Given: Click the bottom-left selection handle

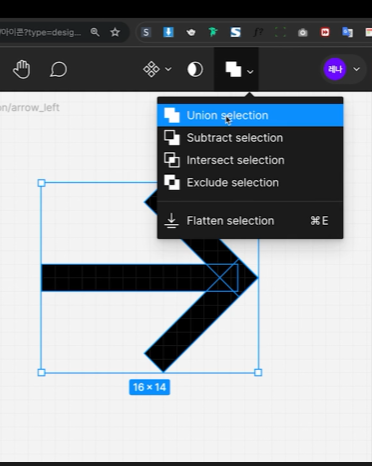Looking at the screenshot, I should 41,372.
